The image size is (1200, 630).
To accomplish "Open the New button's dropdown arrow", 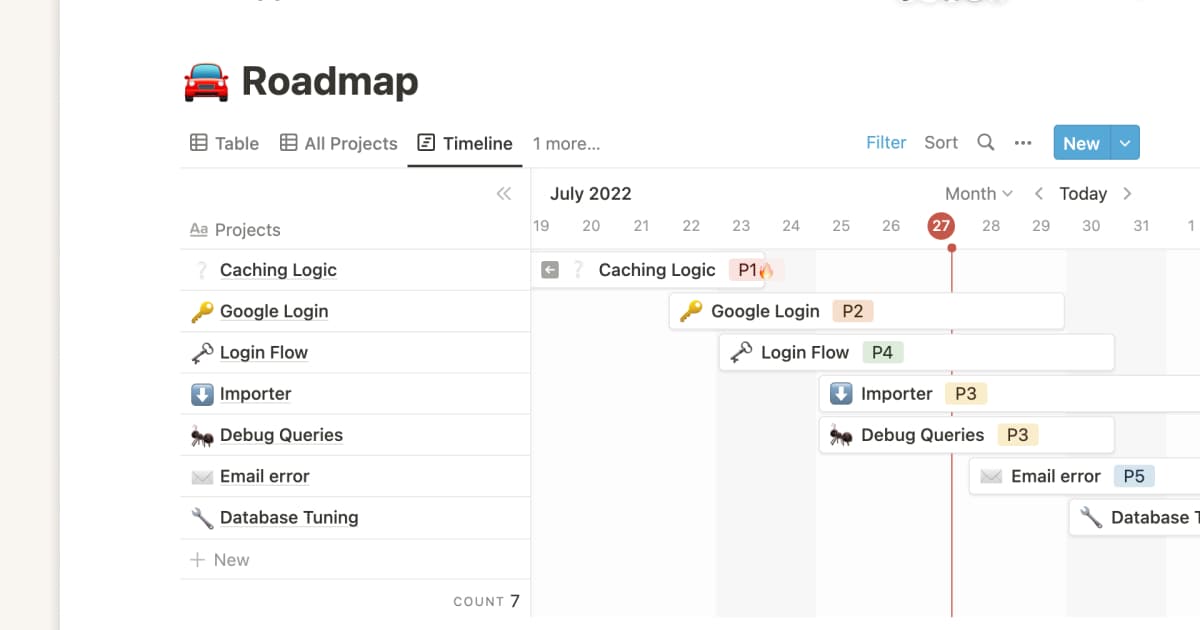I will [x=1124, y=142].
